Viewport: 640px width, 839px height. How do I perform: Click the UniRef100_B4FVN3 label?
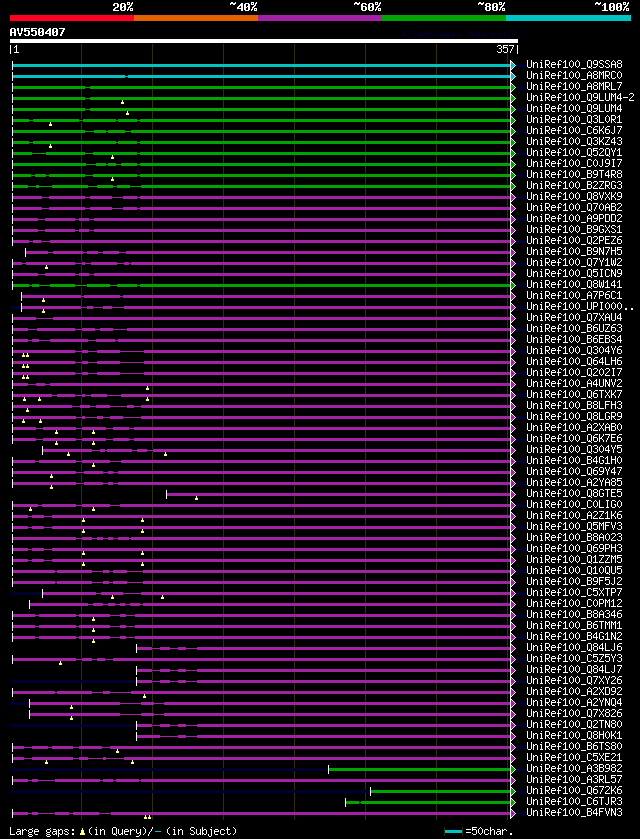[574, 813]
